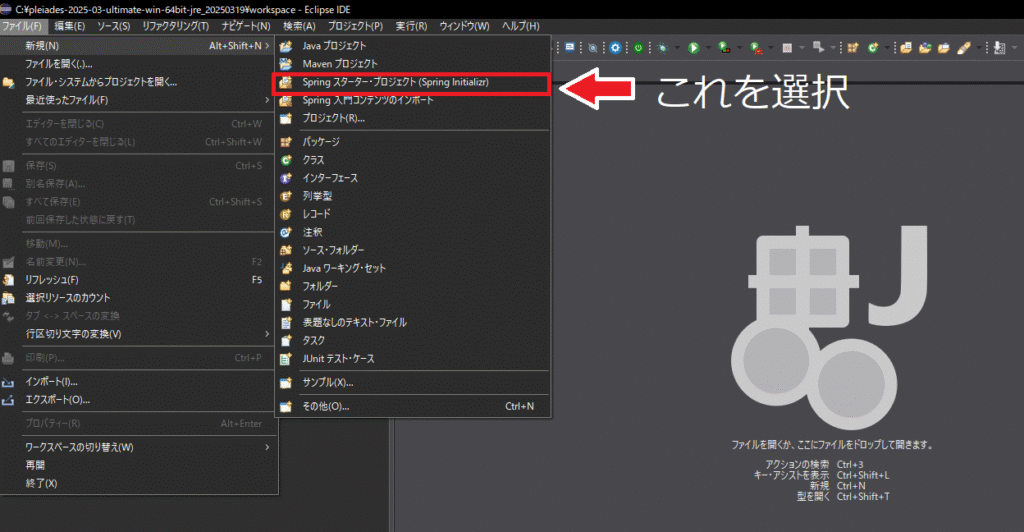Screen dimensions: 1024x532
Task: Click the JUnit Test Case icon
Action: [x=285, y=359]
